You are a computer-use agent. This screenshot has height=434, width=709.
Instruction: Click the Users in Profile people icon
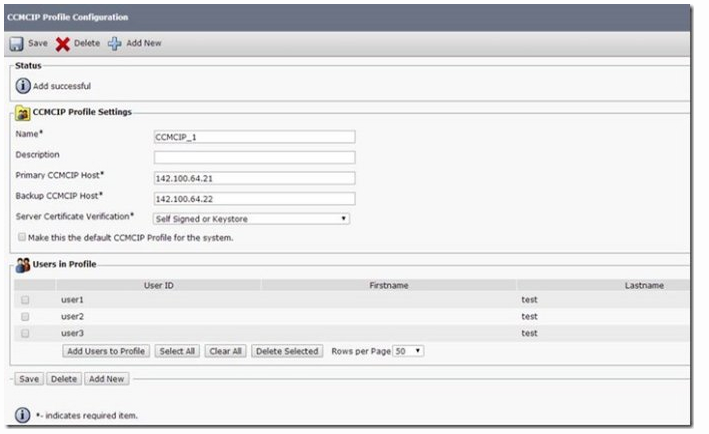pyautogui.click(x=23, y=265)
